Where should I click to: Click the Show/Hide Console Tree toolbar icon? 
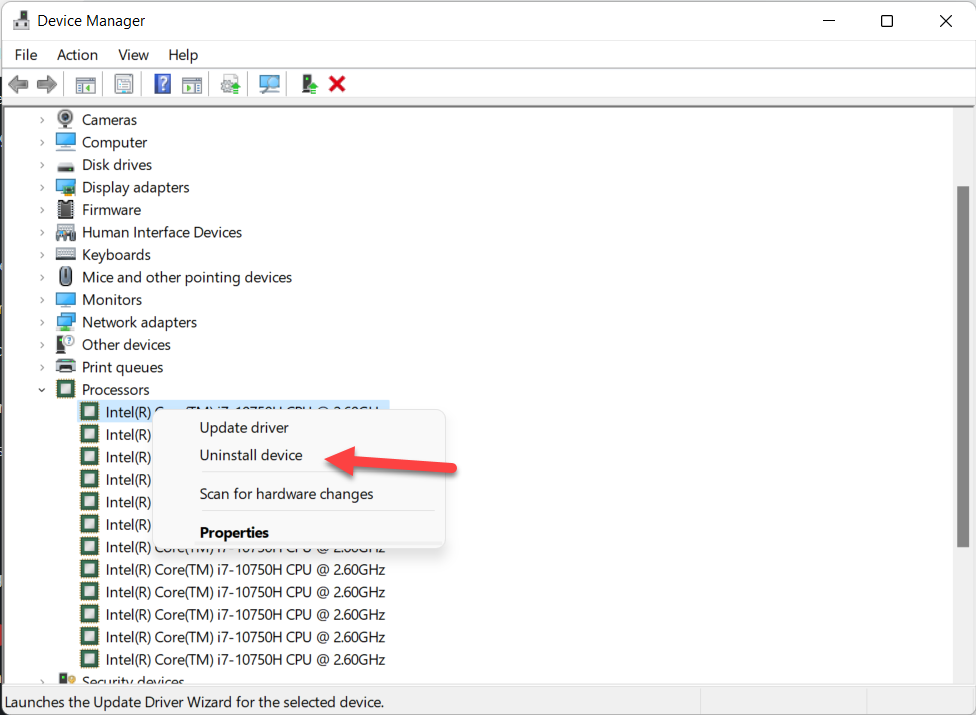pos(86,84)
